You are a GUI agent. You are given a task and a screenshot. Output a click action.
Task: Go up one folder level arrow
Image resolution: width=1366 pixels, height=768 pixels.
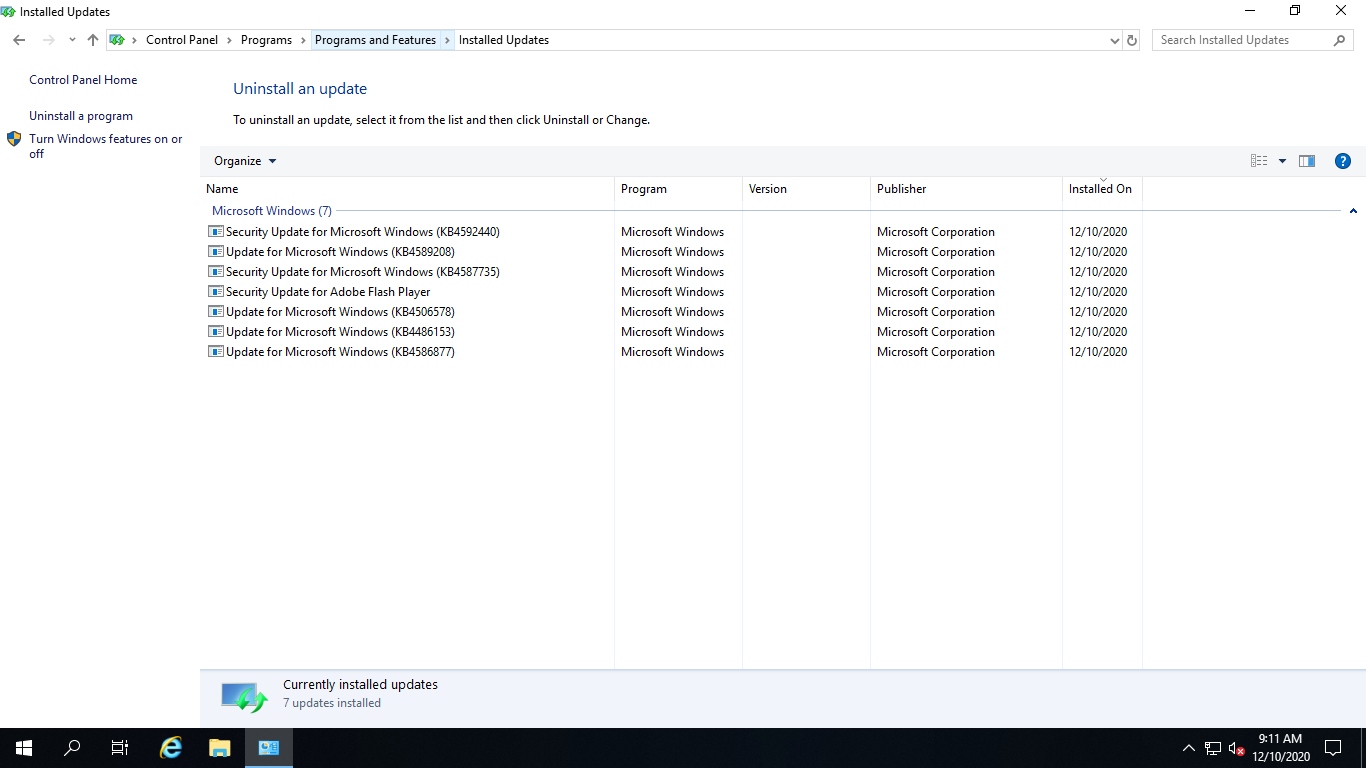(x=93, y=40)
